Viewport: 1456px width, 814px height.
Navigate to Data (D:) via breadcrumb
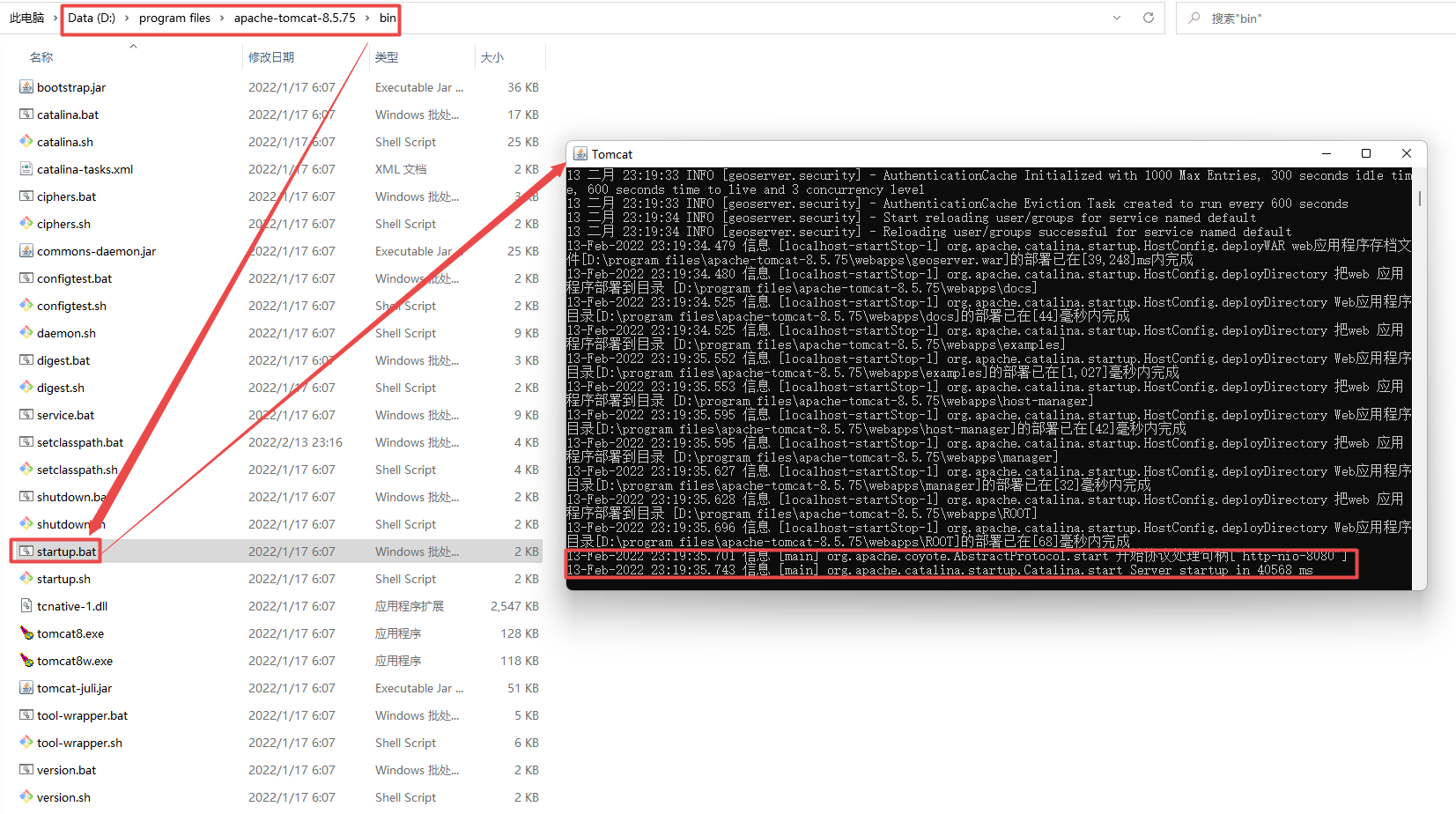pyautogui.click(x=92, y=18)
